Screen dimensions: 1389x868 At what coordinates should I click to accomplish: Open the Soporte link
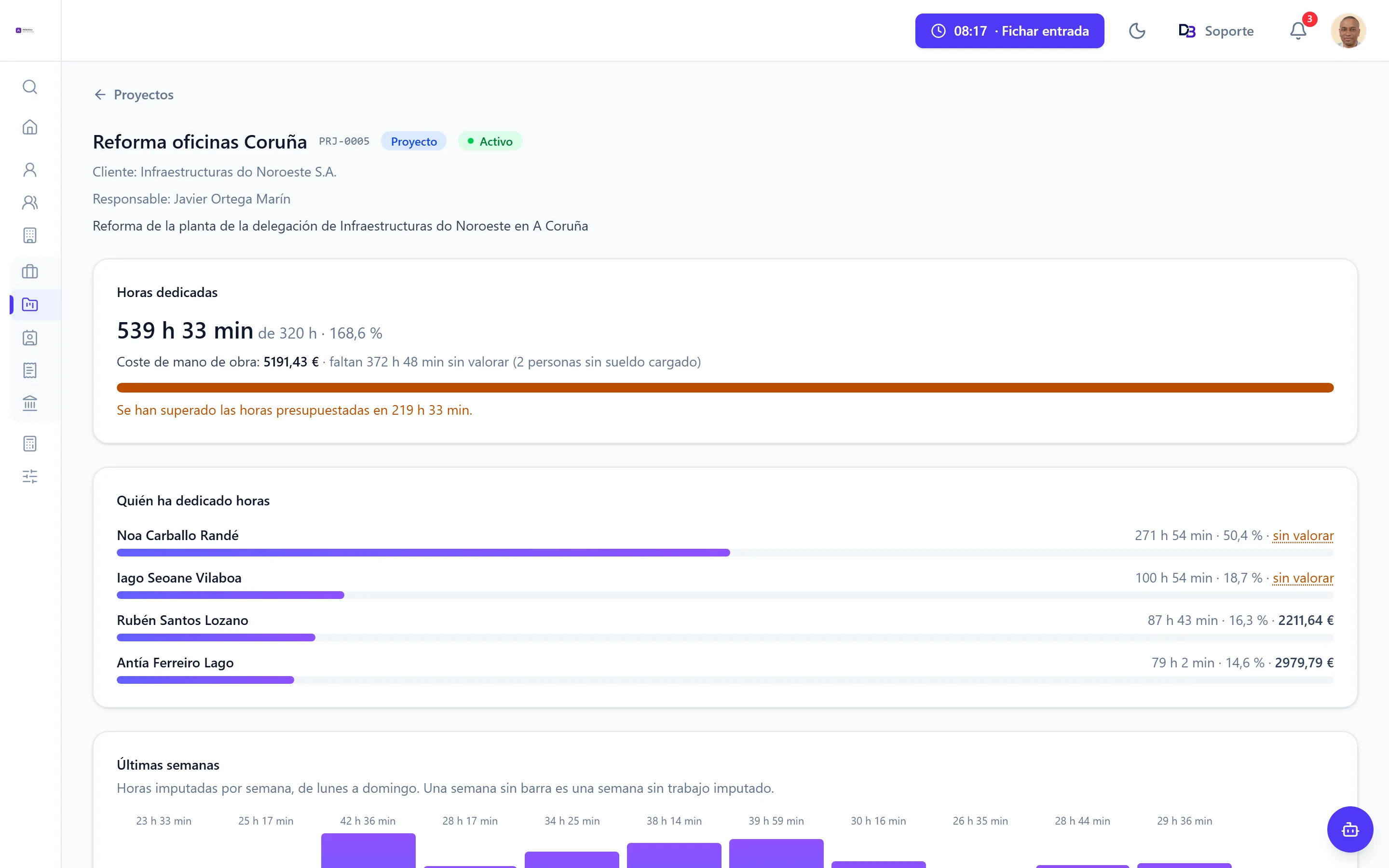[x=1216, y=31]
